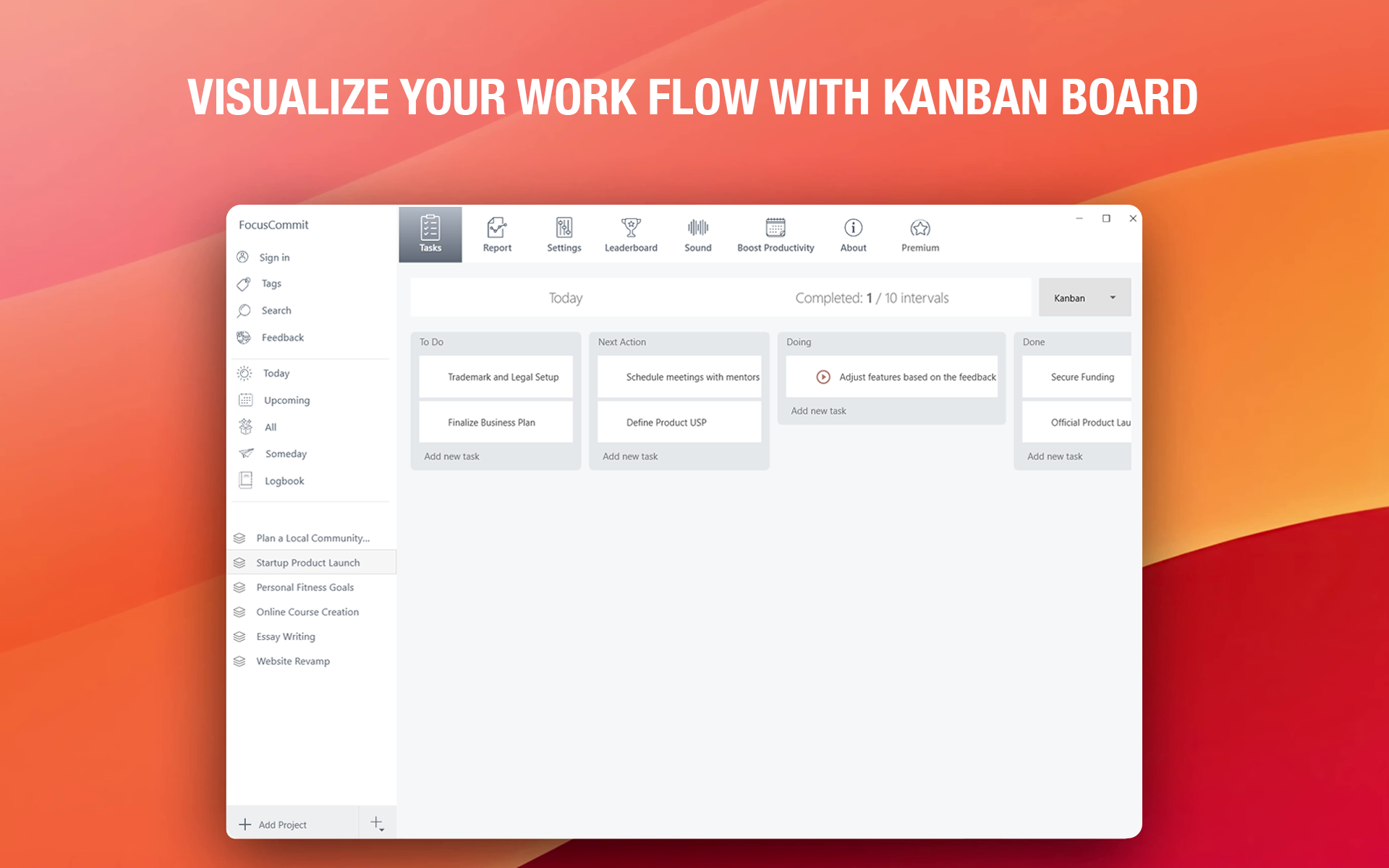The image size is (1389, 868).
Task: Open the Settings sliders icon
Action: 564,228
